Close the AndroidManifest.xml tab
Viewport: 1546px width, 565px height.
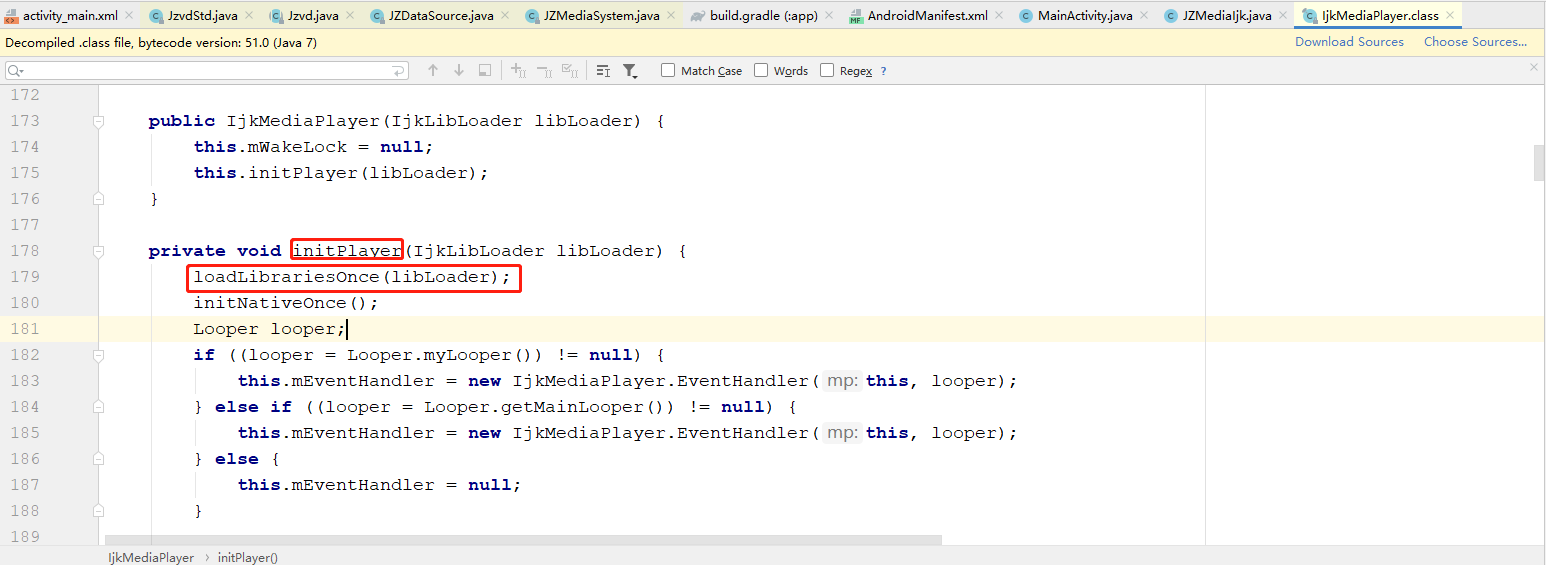pyautogui.click(x=999, y=16)
